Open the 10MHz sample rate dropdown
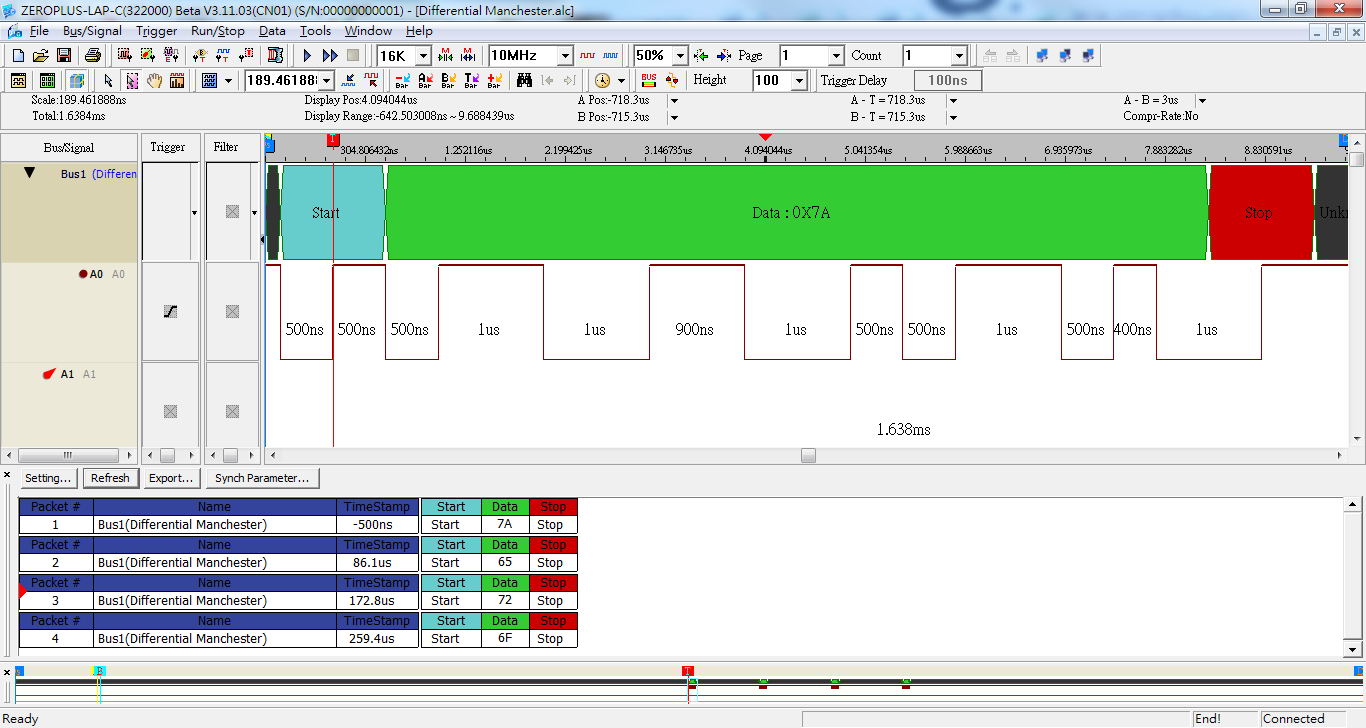 click(x=565, y=56)
